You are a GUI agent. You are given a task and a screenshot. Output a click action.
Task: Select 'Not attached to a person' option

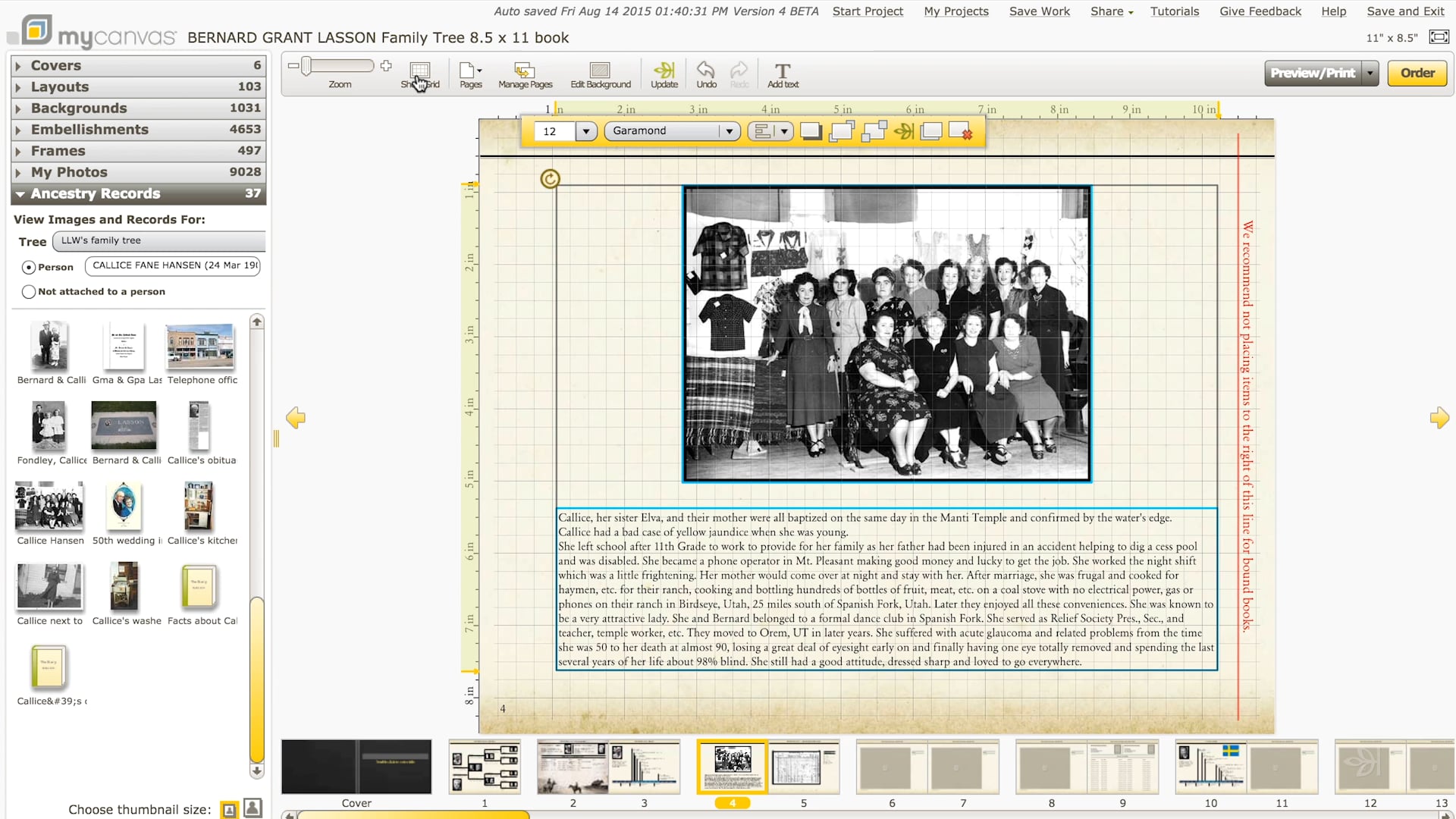tap(29, 291)
